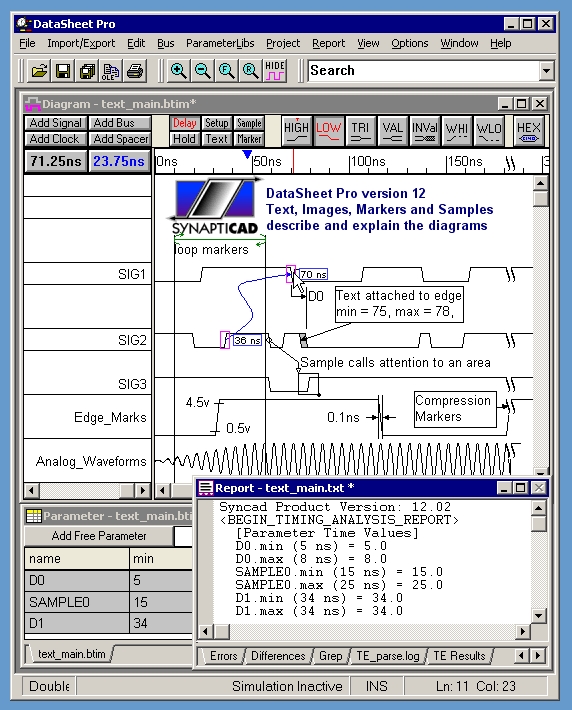
Task: Click diagram vertical scrollbar up arrow
Action: [540, 183]
